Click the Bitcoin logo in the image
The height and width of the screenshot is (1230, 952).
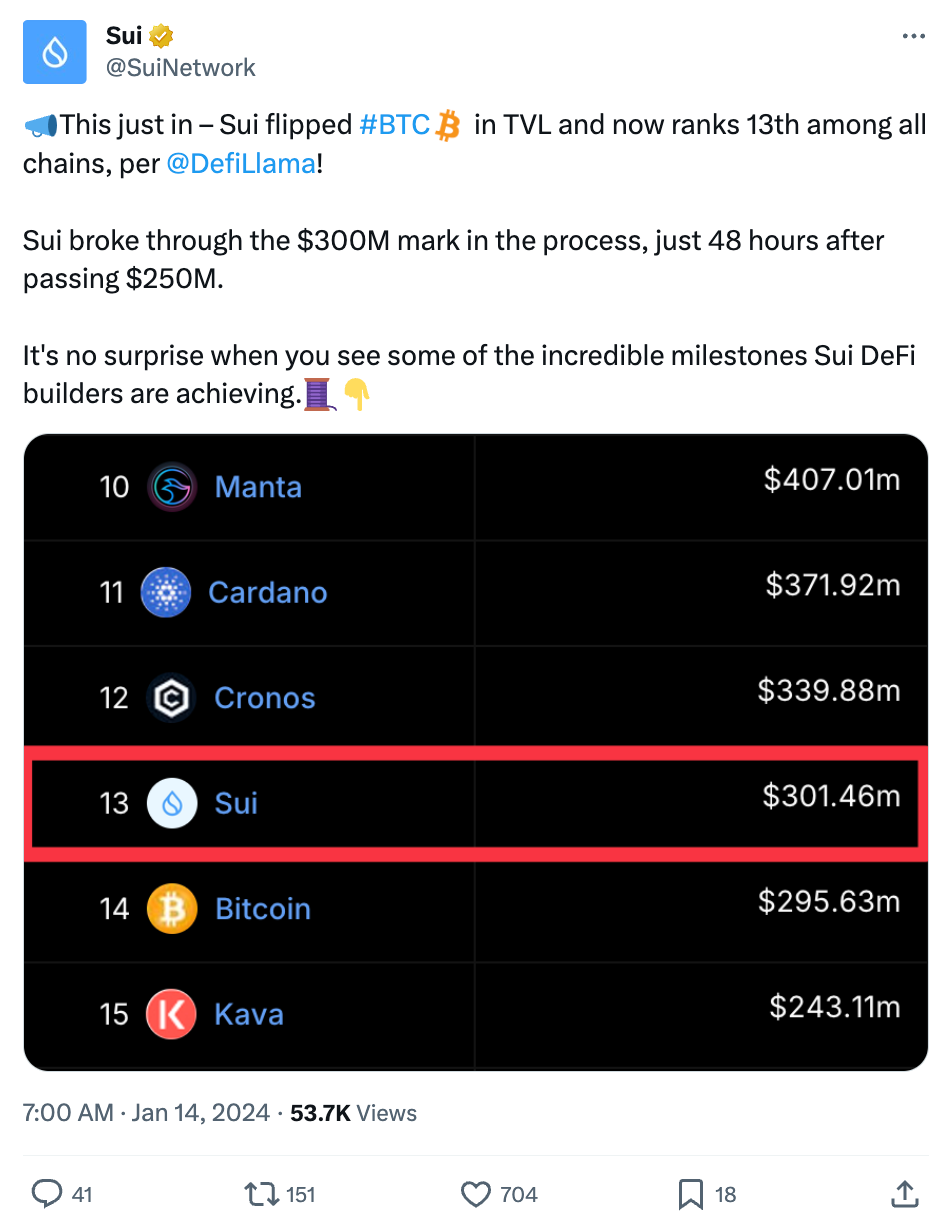point(172,909)
